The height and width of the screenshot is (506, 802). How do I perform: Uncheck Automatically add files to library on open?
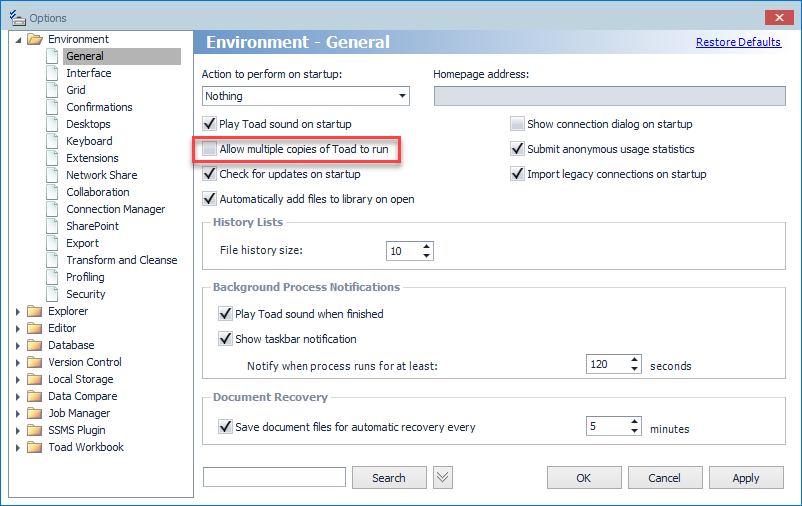pos(209,199)
